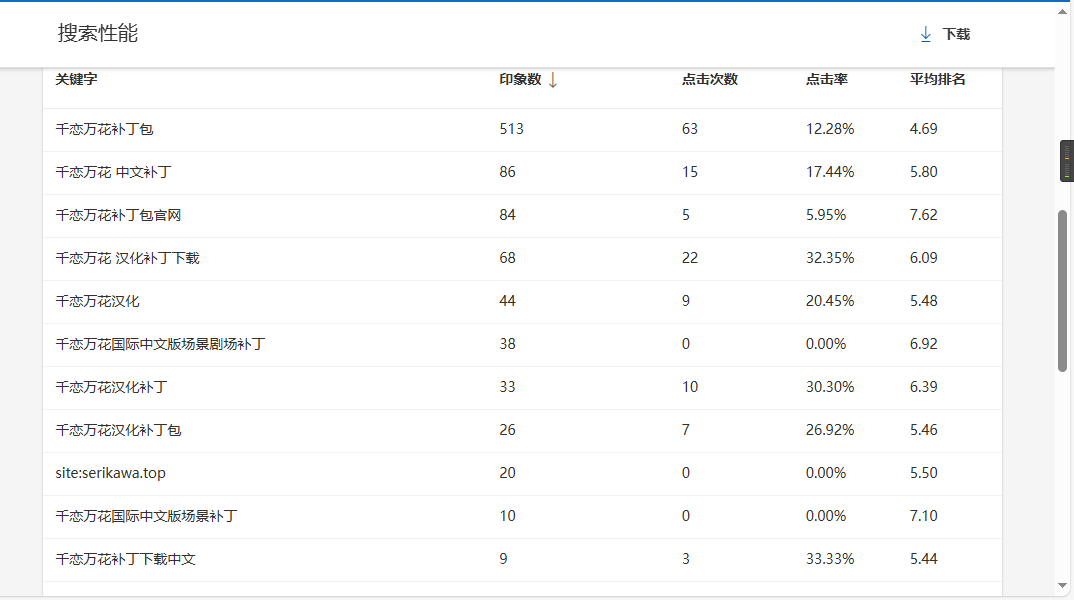Toggle sort arrow beside 印象数

click(x=553, y=79)
